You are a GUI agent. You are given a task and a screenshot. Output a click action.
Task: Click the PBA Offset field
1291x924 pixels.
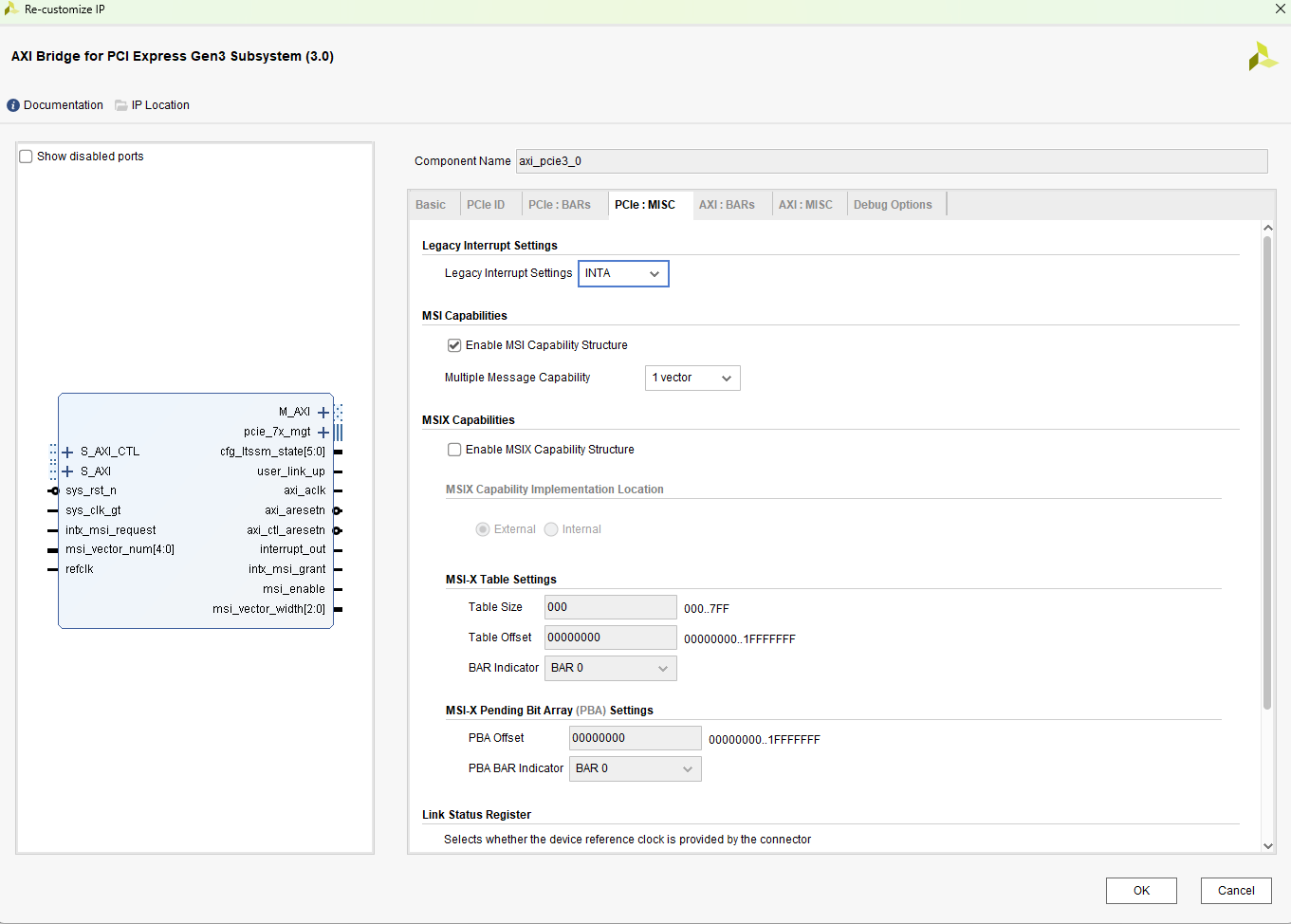pos(636,738)
